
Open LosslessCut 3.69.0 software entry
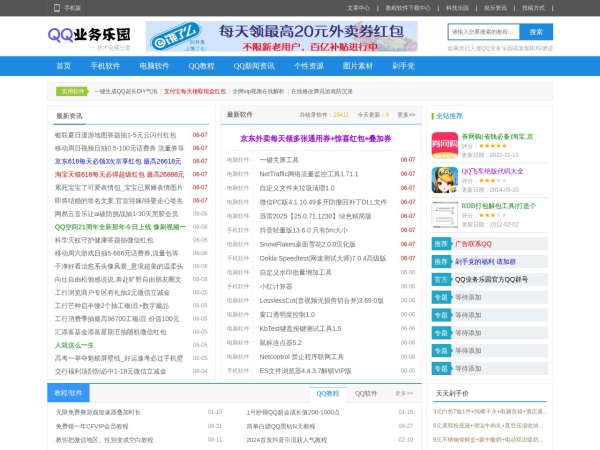(x=321, y=300)
